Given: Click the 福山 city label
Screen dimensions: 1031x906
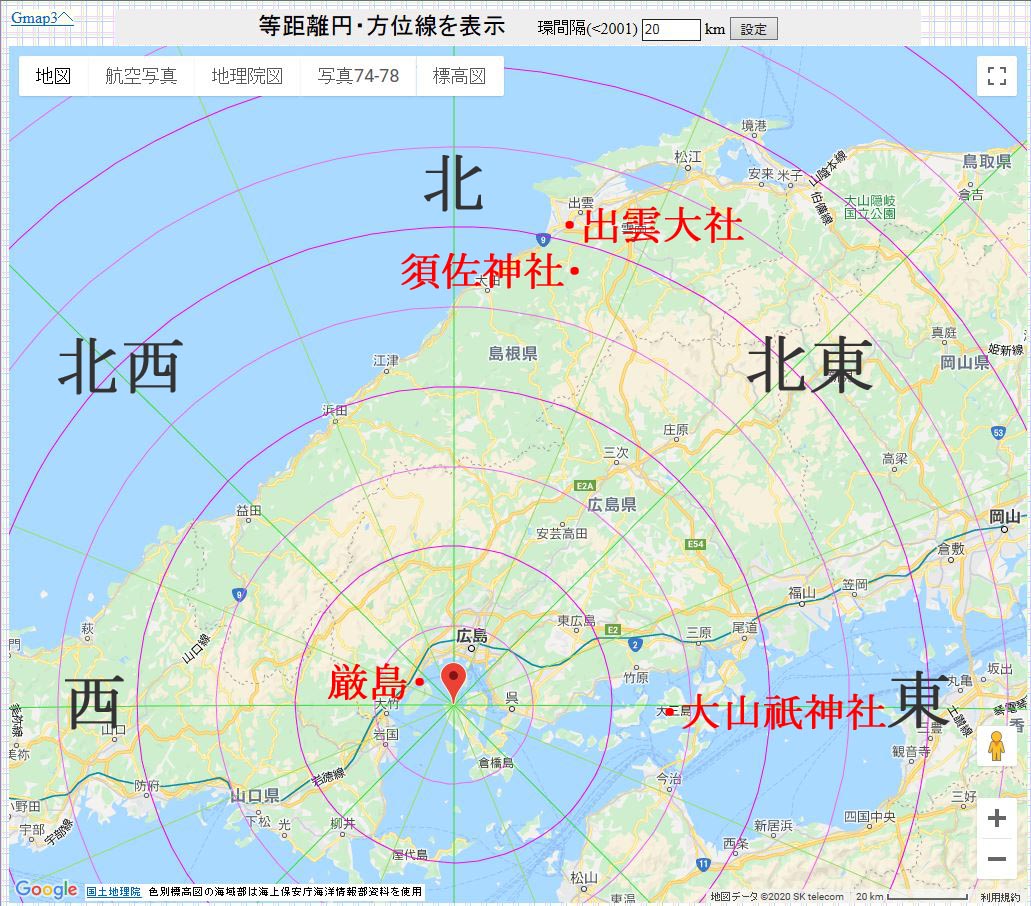Looking at the screenshot, I should click(x=802, y=593).
